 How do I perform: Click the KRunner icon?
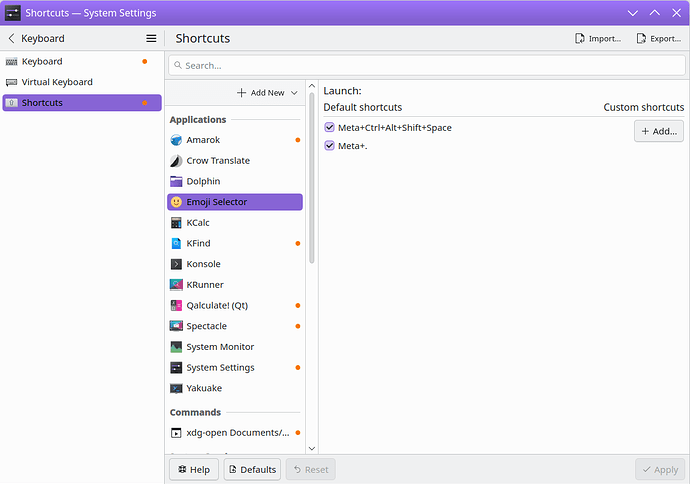[176, 285]
